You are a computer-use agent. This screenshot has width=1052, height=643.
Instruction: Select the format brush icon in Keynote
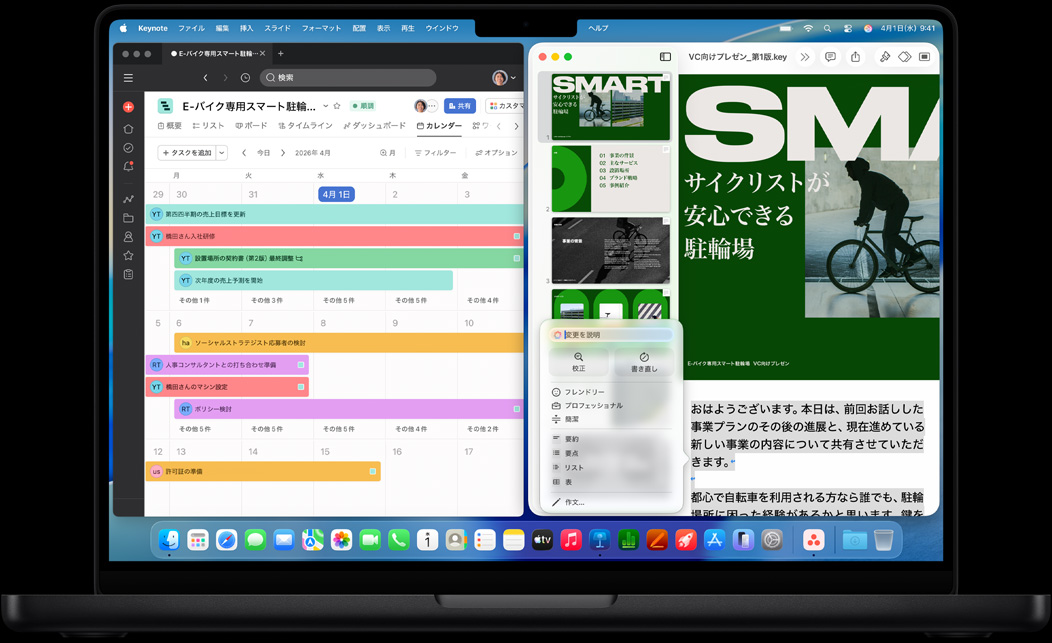(x=884, y=57)
